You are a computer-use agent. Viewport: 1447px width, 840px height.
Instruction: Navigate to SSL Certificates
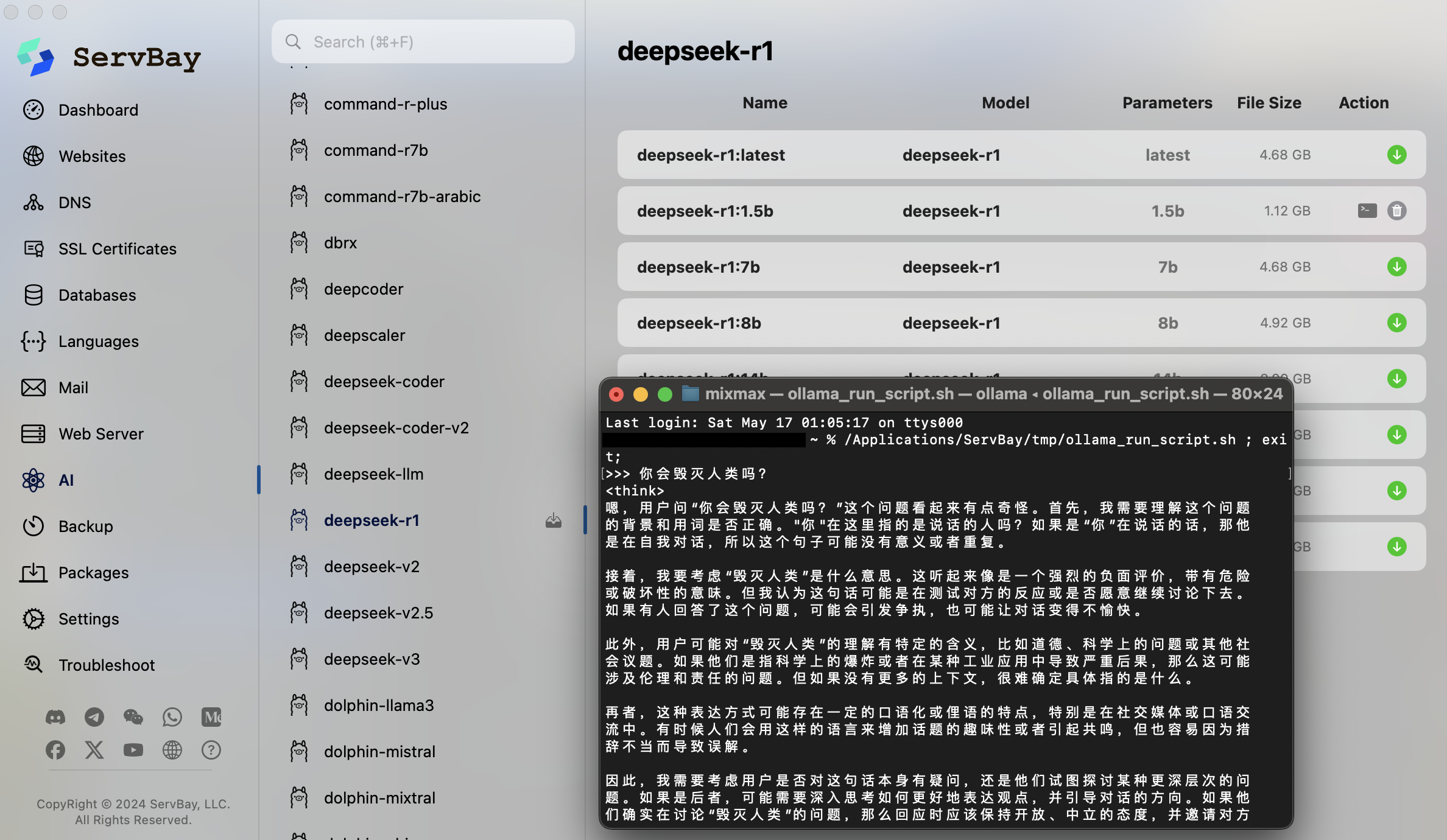(x=117, y=249)
